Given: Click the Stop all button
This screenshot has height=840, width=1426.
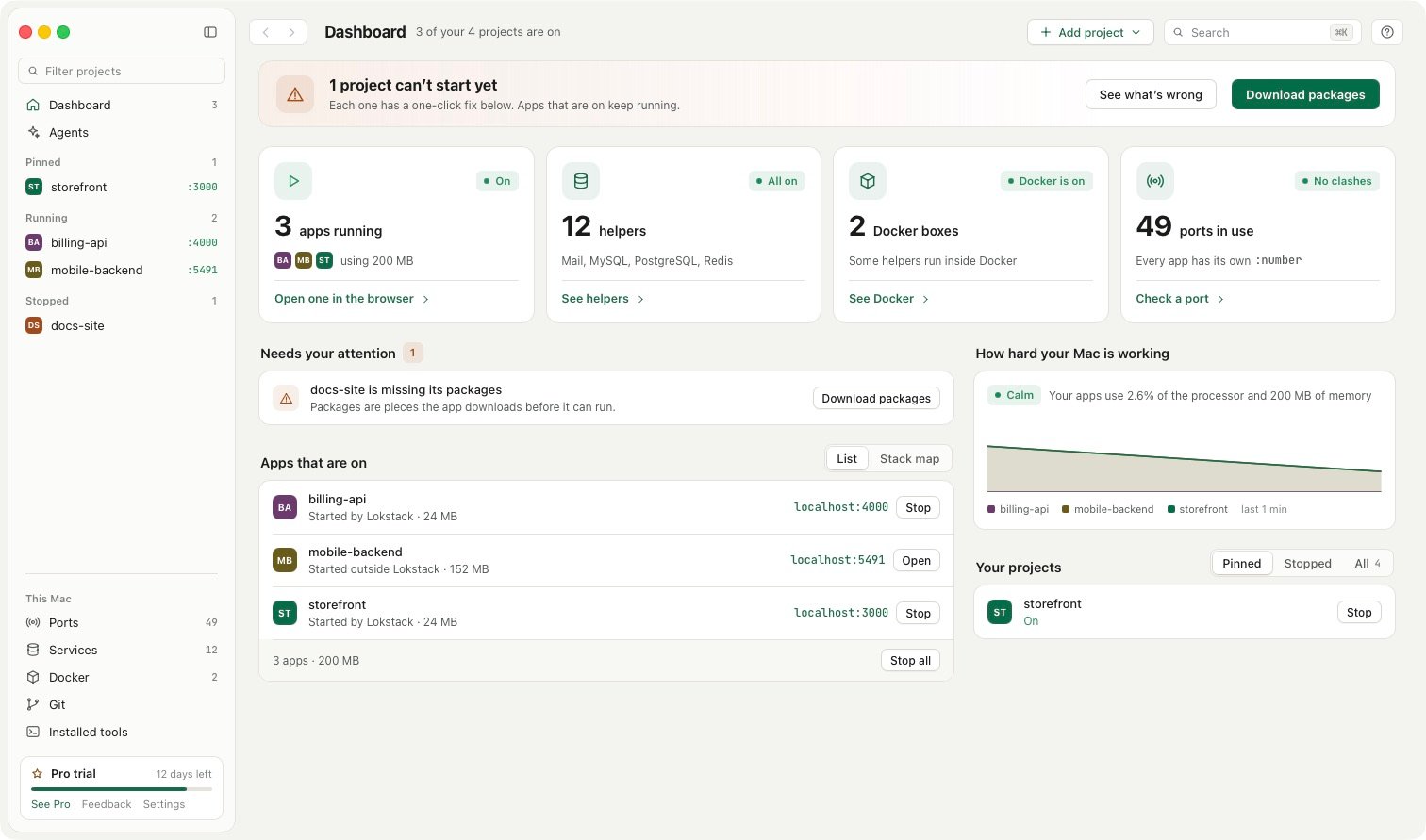Looking at the screenshot, I should click(x=910, y=660).
